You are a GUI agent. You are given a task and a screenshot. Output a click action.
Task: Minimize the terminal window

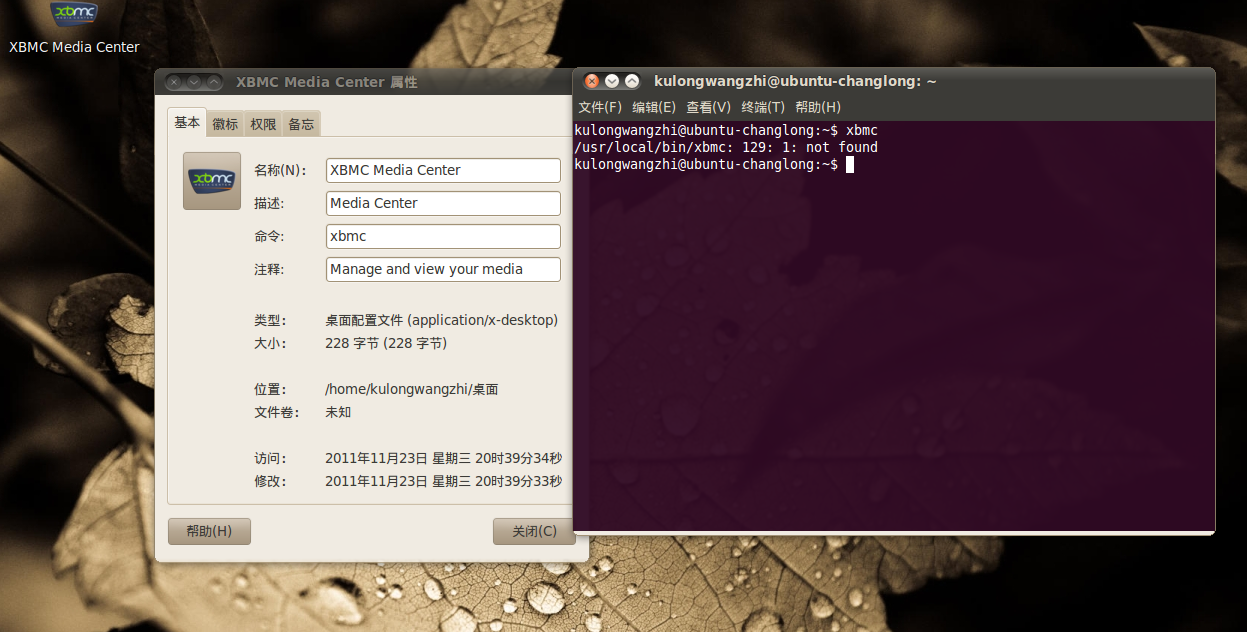coord(612,81)
